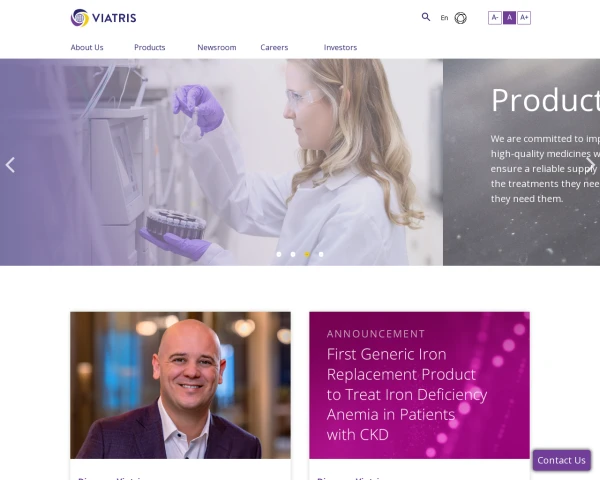Screen dimensions: 600x480
Task: Click the Contact Us button
Action: [561, 460]
